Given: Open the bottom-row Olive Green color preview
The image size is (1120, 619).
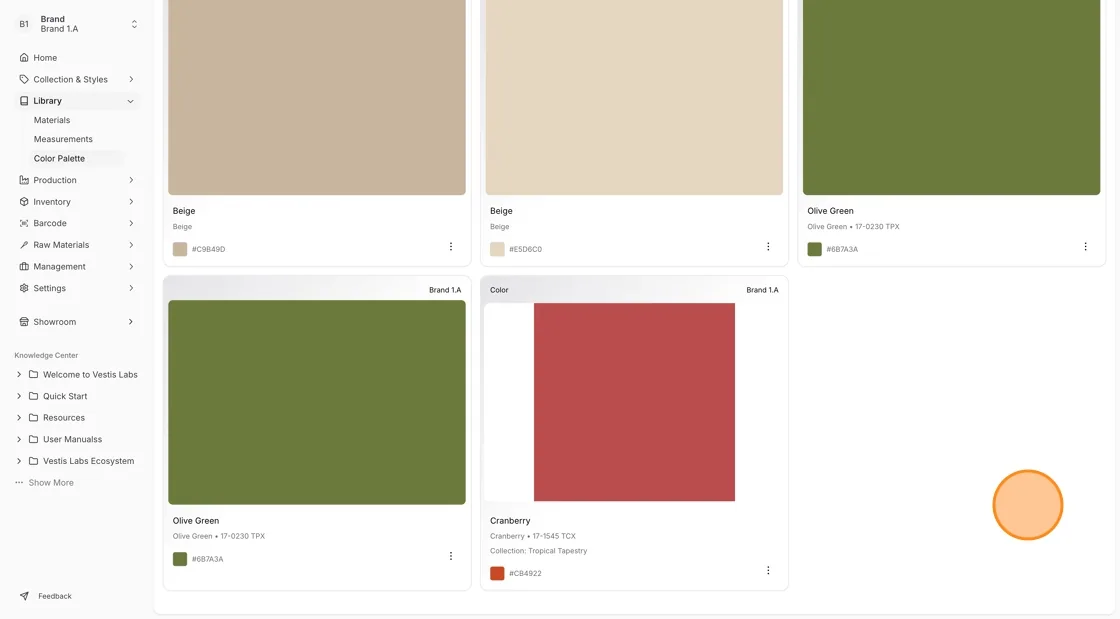Looking at the screenshot, I should (x=317, y=402).
